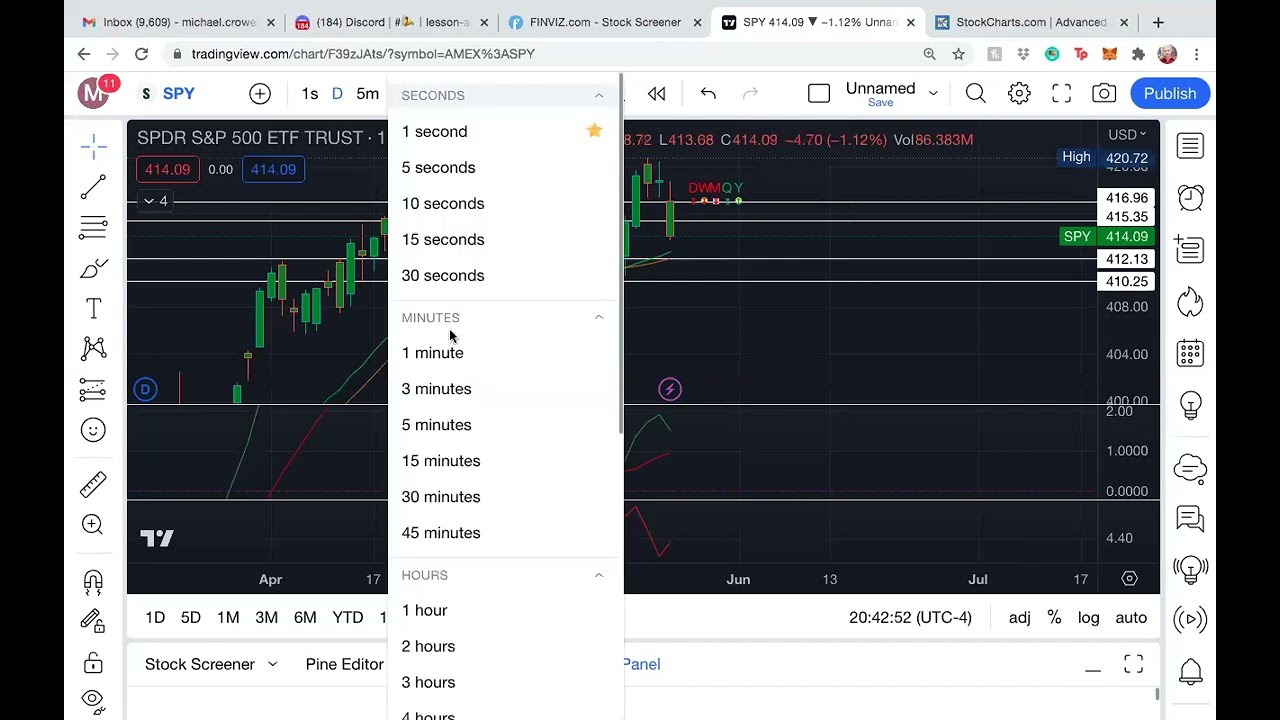Toggle the log scale
This screenshot has height=720, width=1280.
click(1088, 617)
